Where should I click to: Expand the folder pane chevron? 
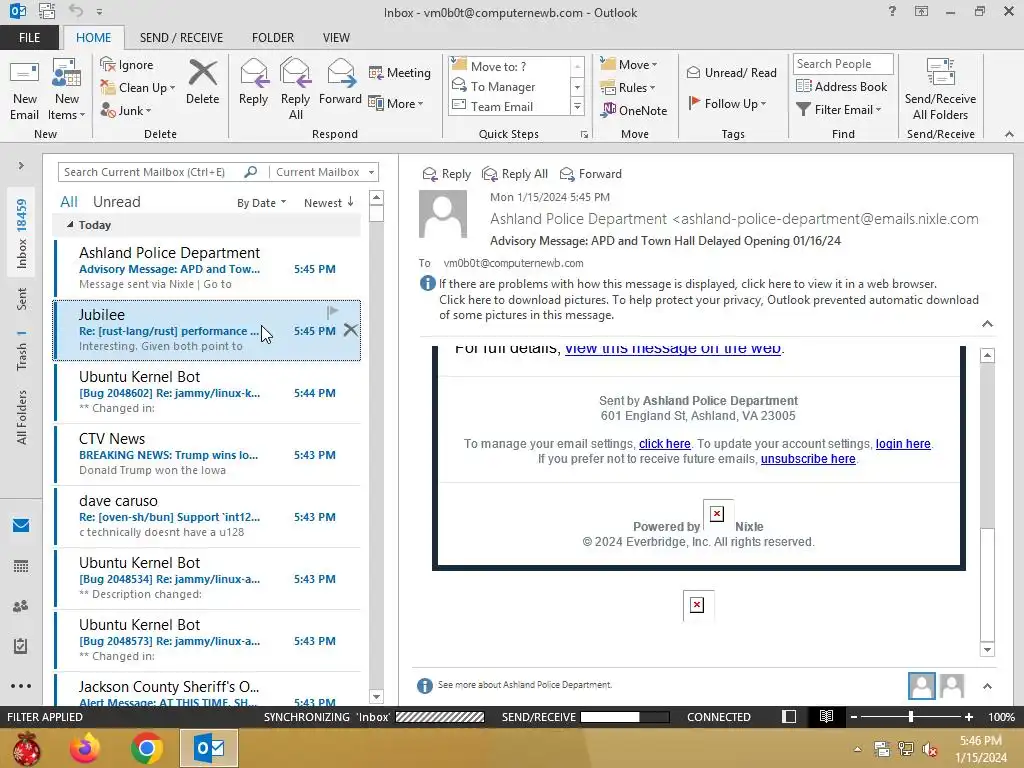[x=21, y=166]
